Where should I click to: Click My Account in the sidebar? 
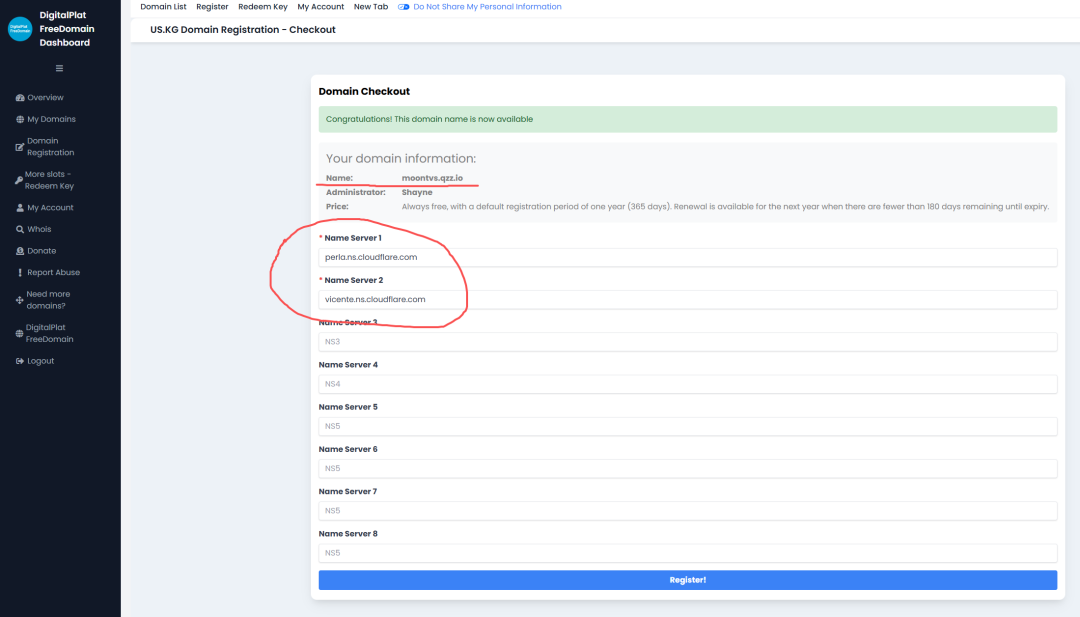pyautogui.click(x=50, y=208)
